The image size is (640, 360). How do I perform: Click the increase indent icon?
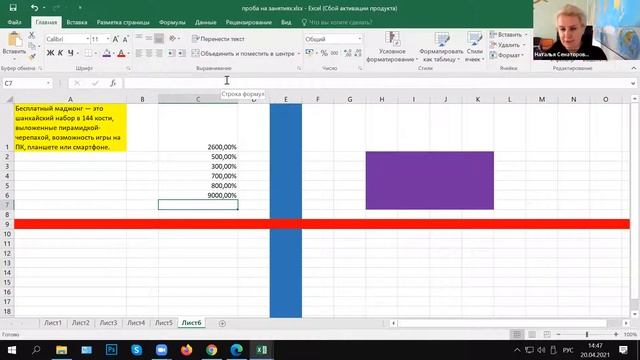click(x=182, y=53)
